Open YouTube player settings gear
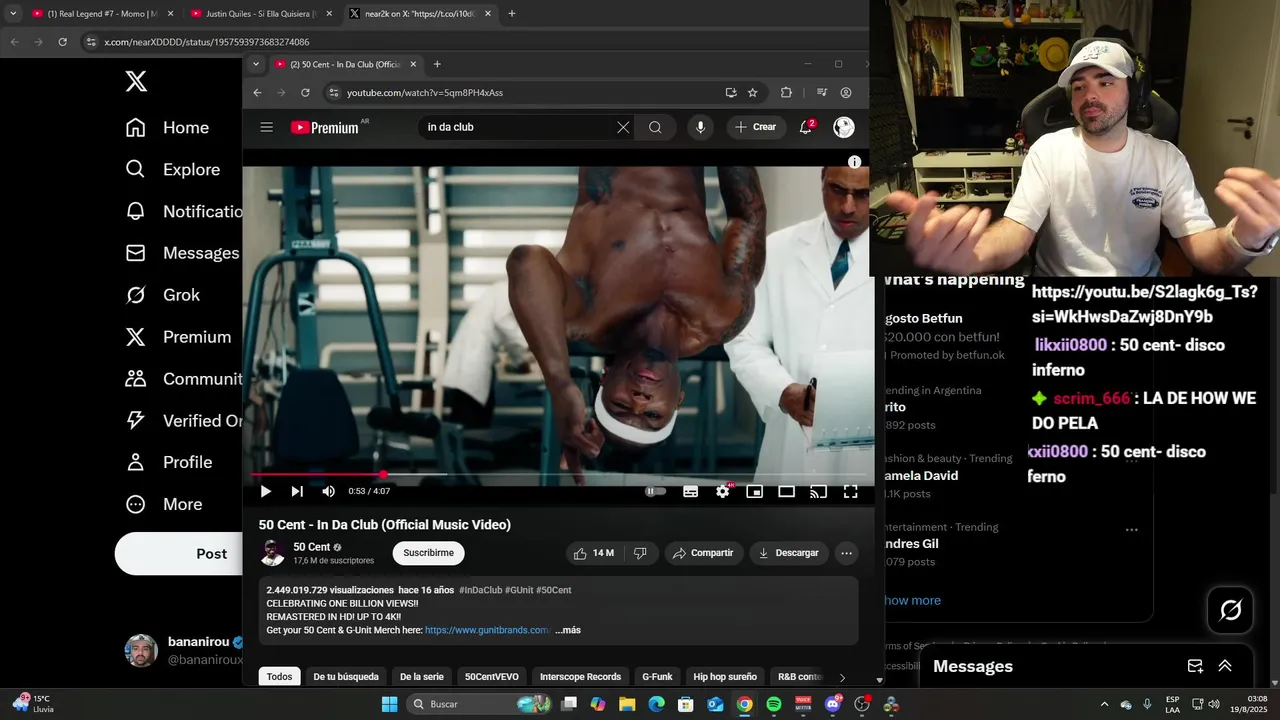1280x720 pixels. (723, 491)
